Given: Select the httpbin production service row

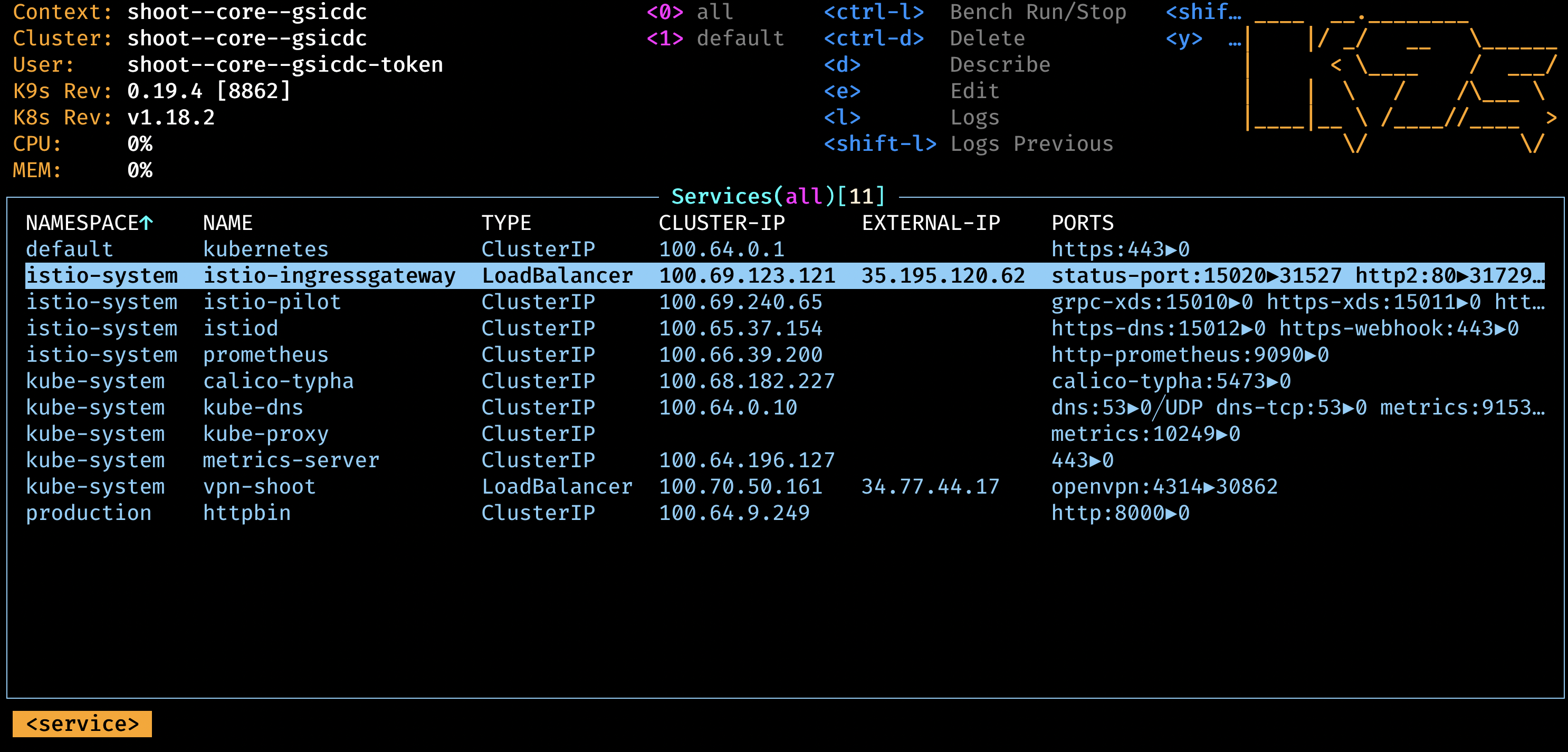Looking at the screenshot, I should click(246, 513).
